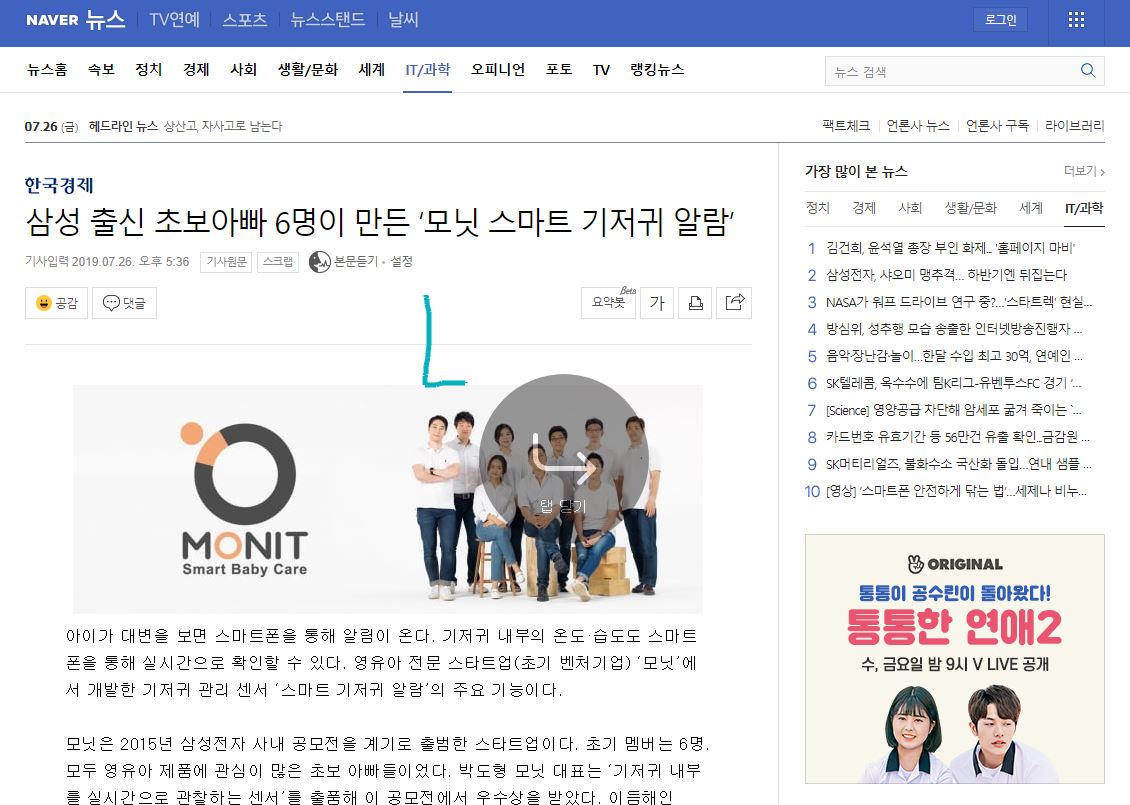1130x805 pixels.
Task: Go to the 세계 main navigation tab
Action: click(372, 70)
